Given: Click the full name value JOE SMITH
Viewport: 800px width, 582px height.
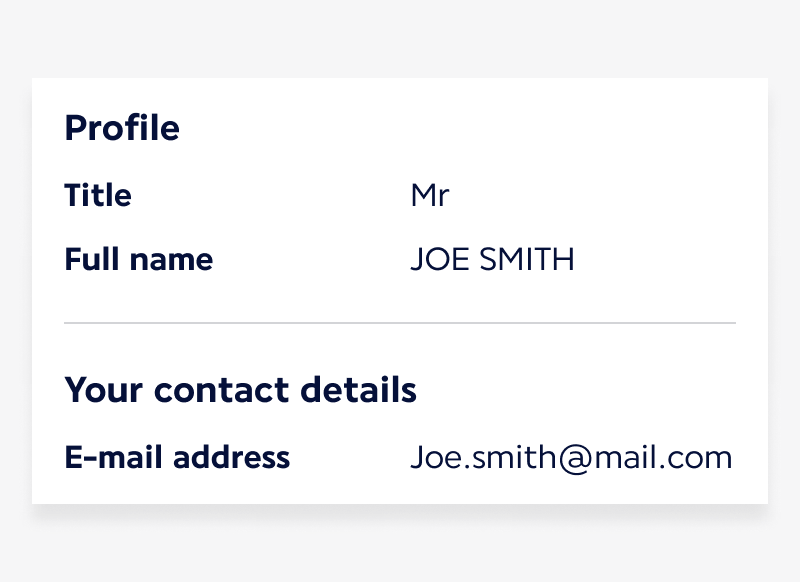Looking at the screenshot, I should (x=492, y=260).
